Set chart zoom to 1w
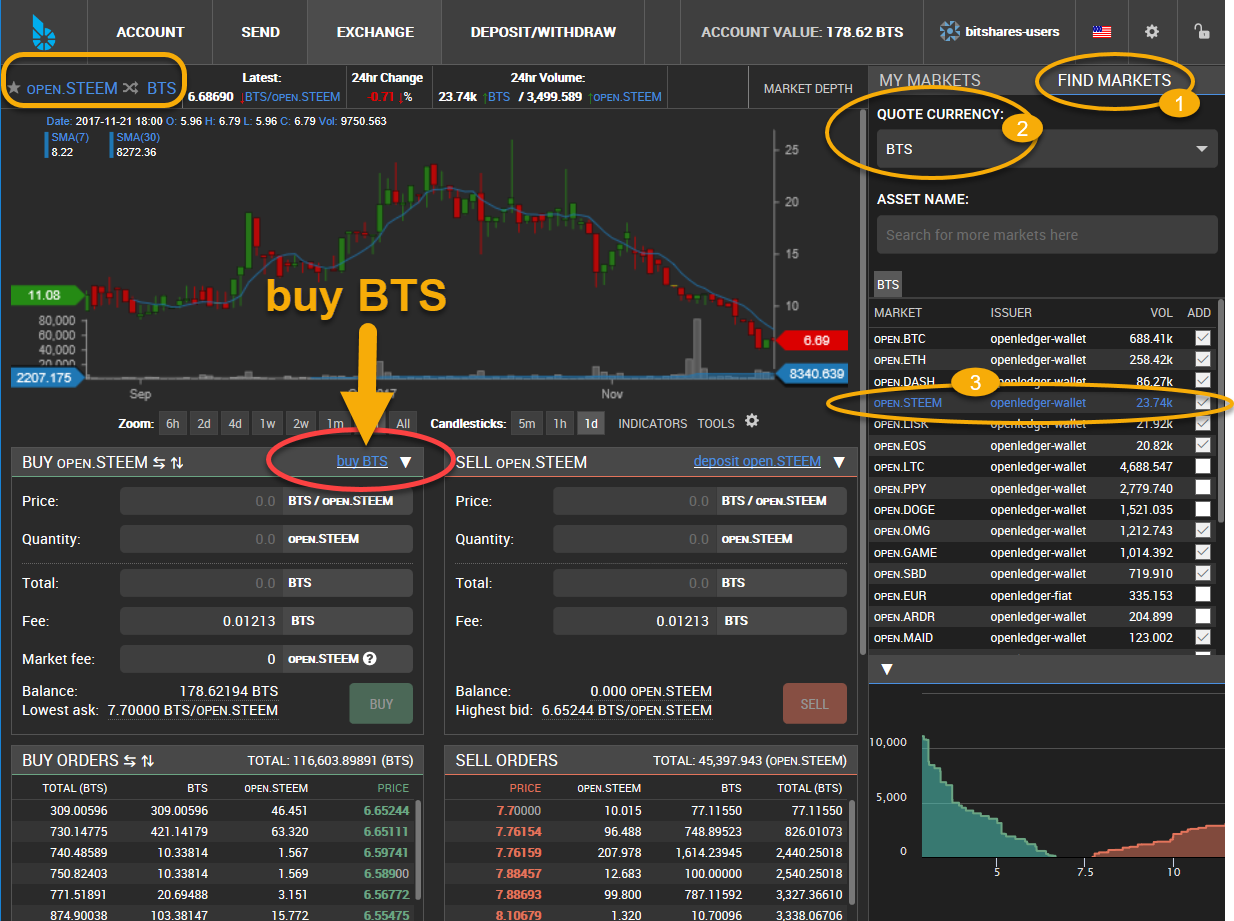The height and width of the screenshot is (921, 1234). click(268, 424)
